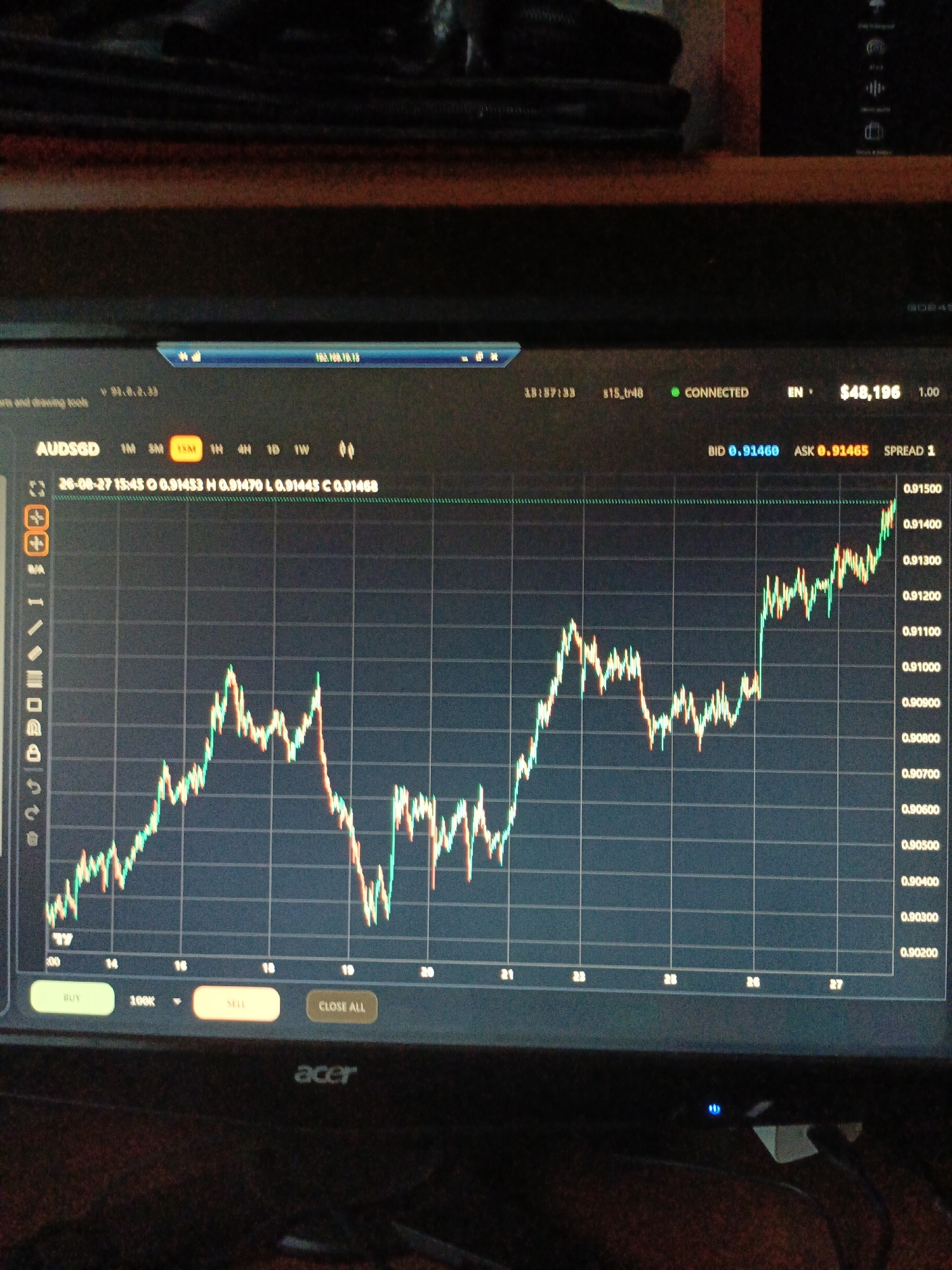
Task: Click the fullscreen chart icon
Action: point(37,488)
